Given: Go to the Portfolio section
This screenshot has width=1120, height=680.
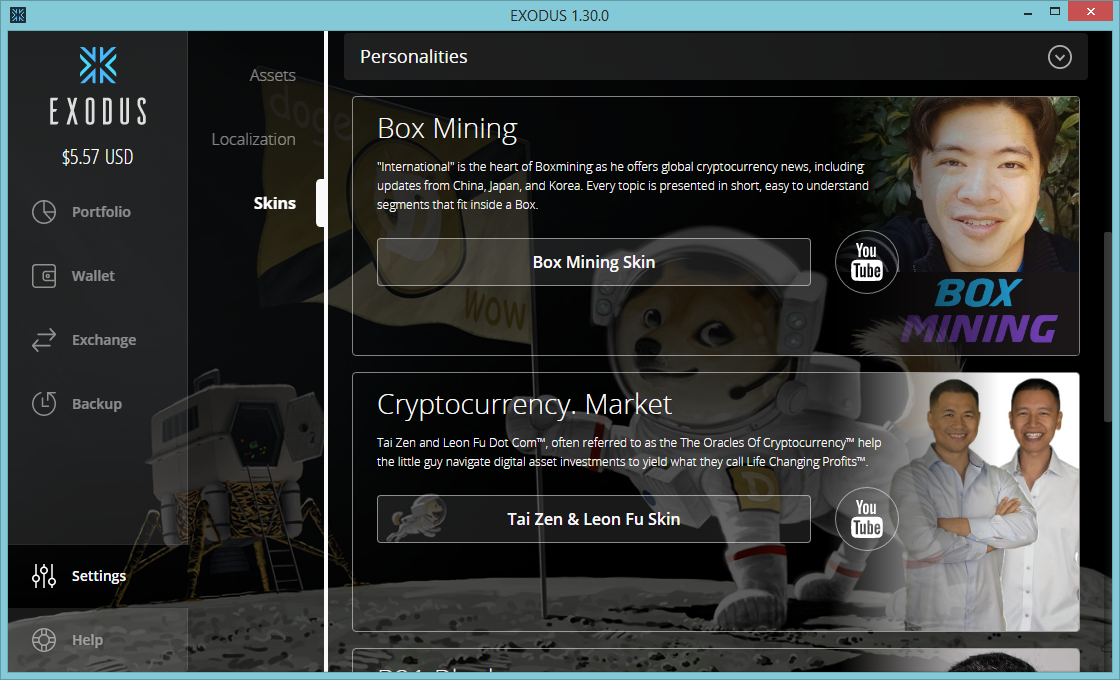Looking at the screenshot, I should click(x=101, y=212).
